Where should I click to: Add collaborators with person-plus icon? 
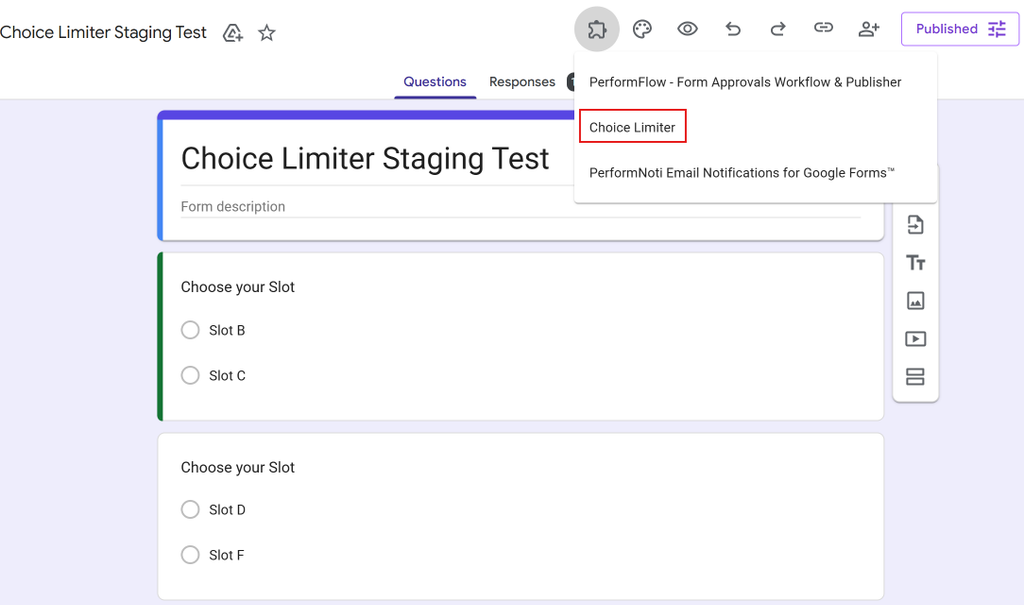pos(869,29)
